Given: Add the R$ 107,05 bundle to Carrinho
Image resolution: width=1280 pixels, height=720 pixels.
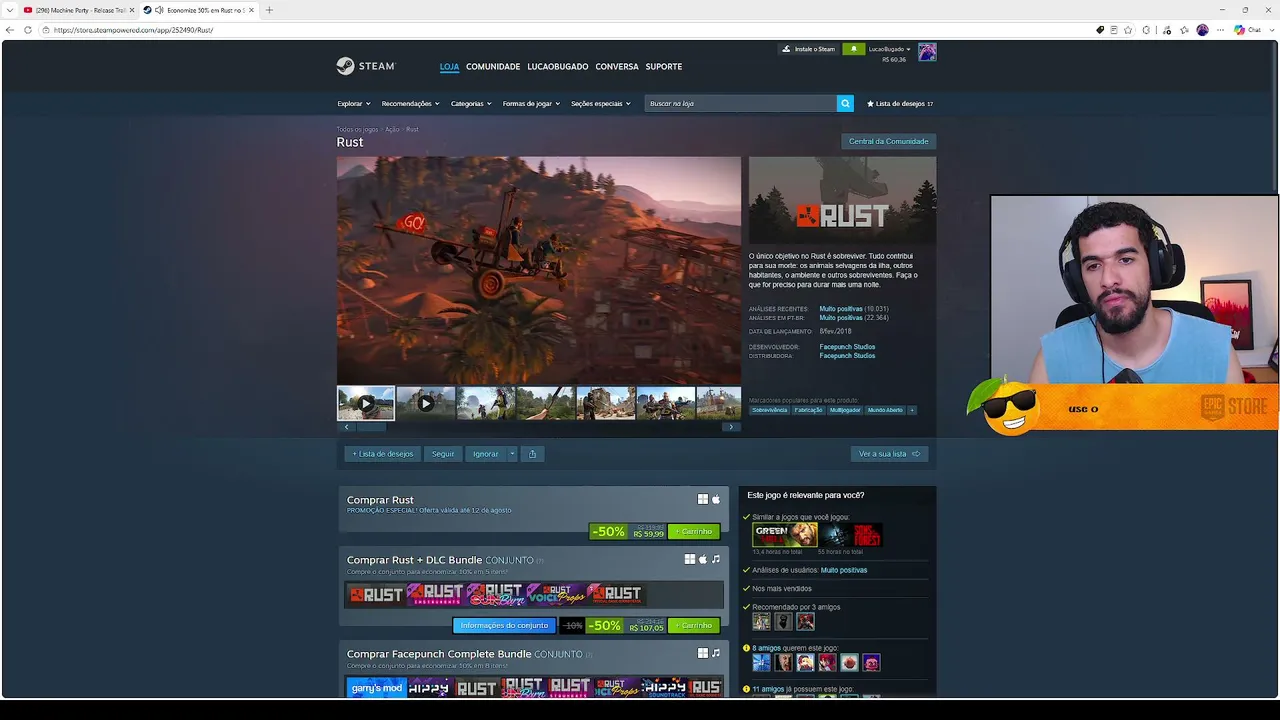Looking at the screenshot, I should 694,626.
